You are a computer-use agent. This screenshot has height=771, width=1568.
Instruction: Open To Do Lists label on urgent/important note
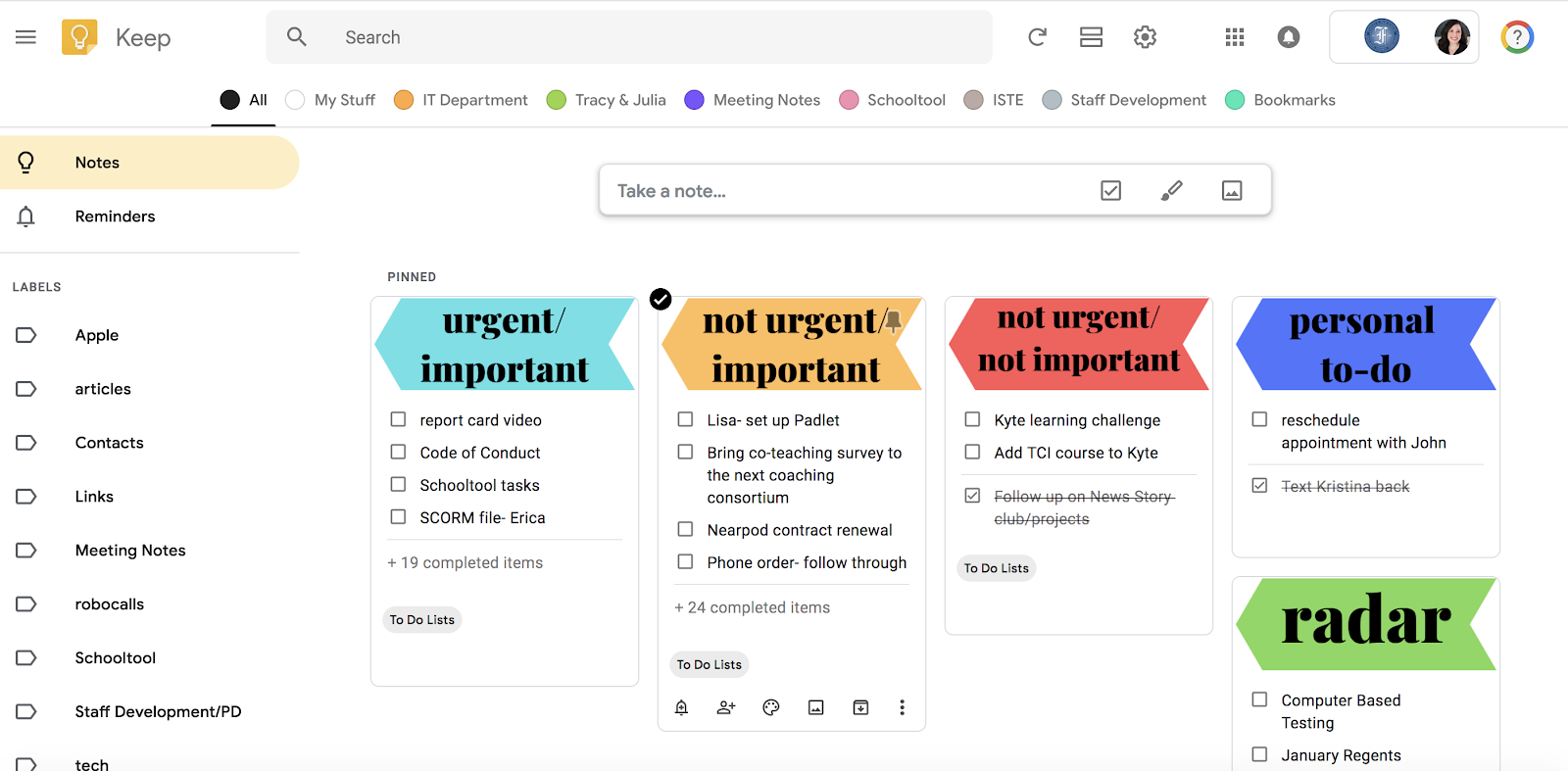point(422,620)
